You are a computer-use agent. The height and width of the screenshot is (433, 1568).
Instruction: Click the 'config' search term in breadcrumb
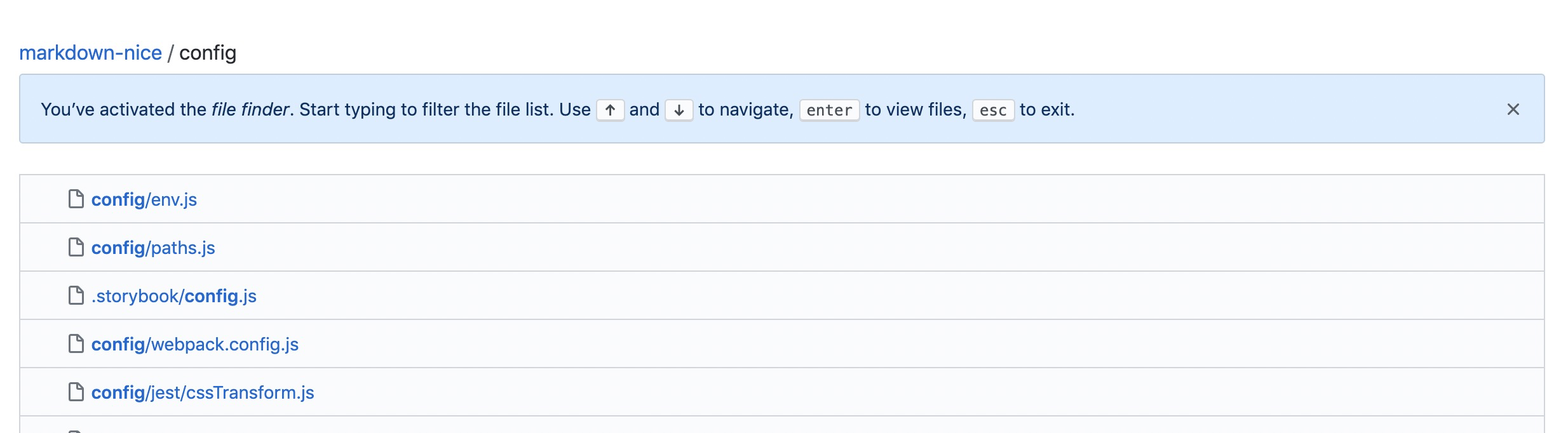click(208, 53)
